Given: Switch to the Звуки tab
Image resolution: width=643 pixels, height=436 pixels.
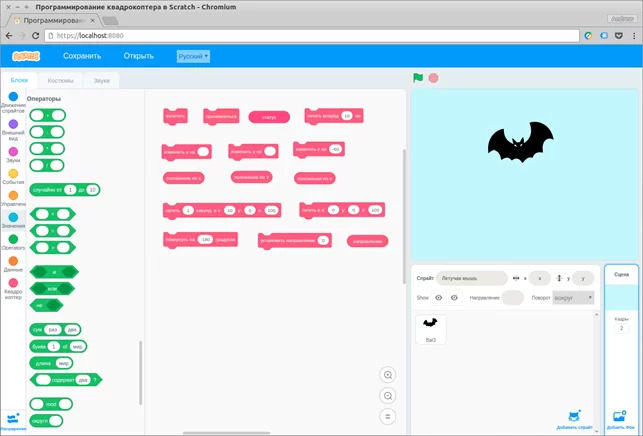Looking at the screenshot, I should point(101,80).
